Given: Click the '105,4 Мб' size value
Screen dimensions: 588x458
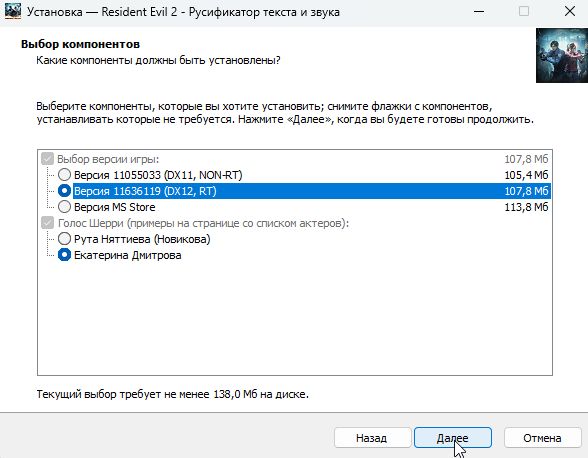Looking at the screenshot, I should (x=526, y=175).
